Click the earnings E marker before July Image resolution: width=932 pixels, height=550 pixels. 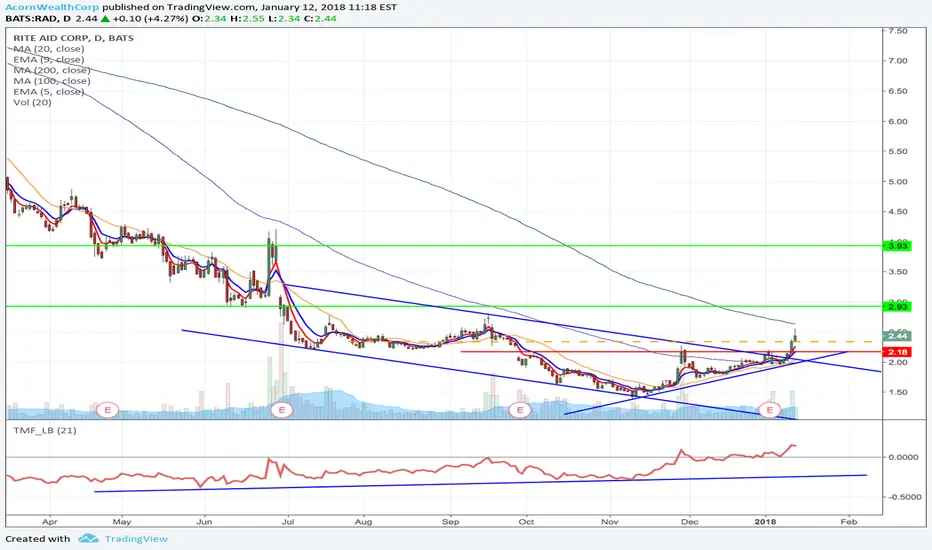pyautogui.click(x=282, y=410)
